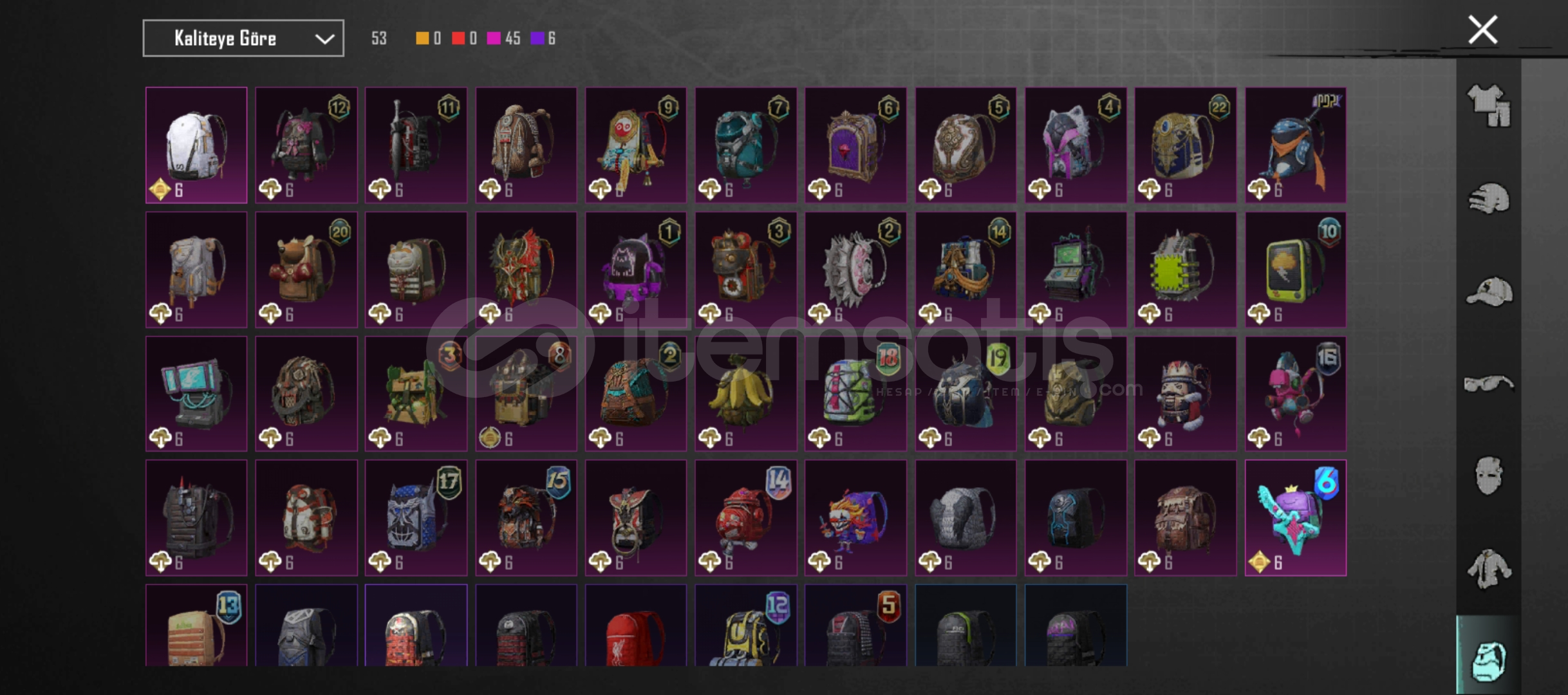Filter by the pink quality count 45

point(504,39)
